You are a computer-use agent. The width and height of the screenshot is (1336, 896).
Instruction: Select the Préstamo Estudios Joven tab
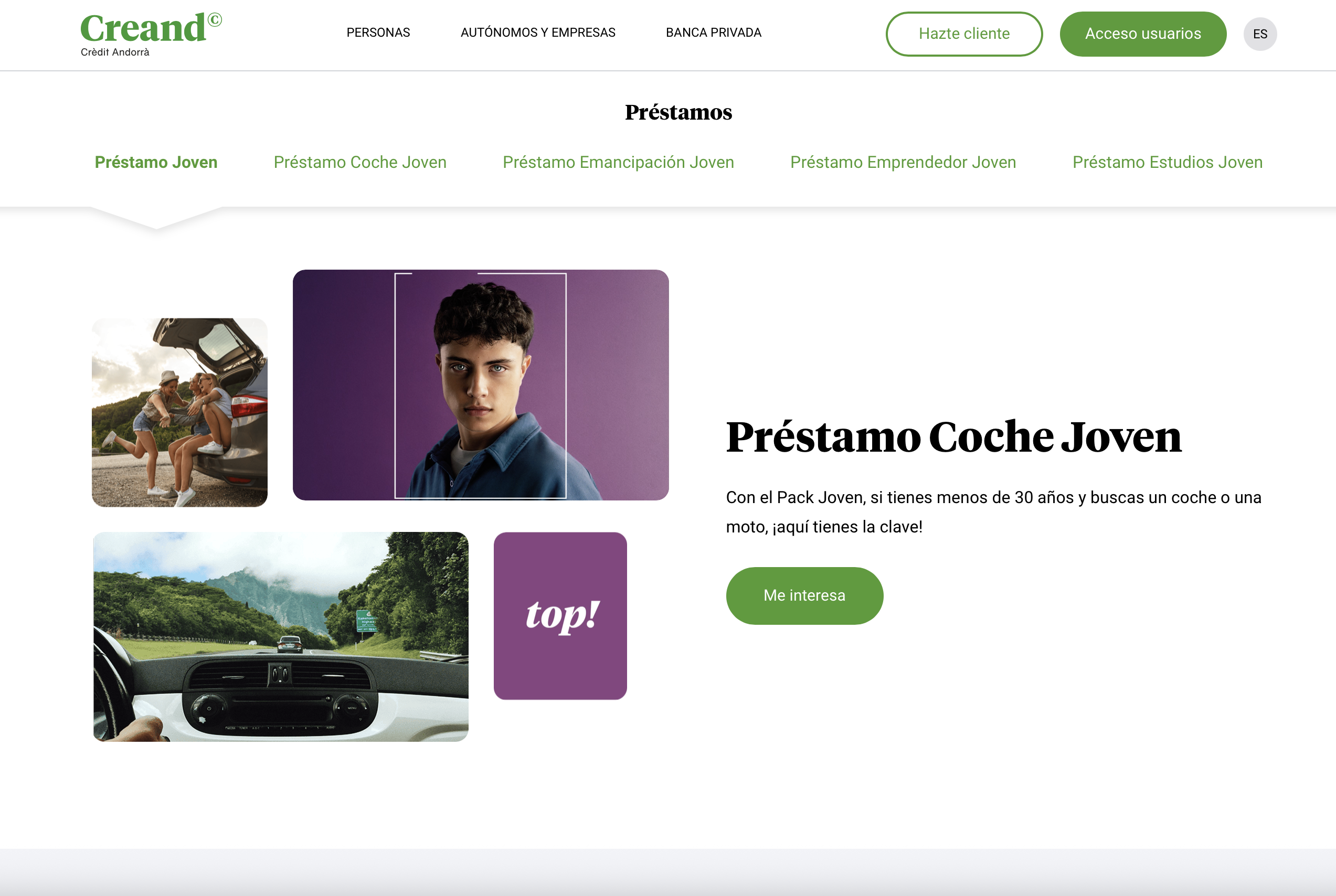coord(1167,162)
